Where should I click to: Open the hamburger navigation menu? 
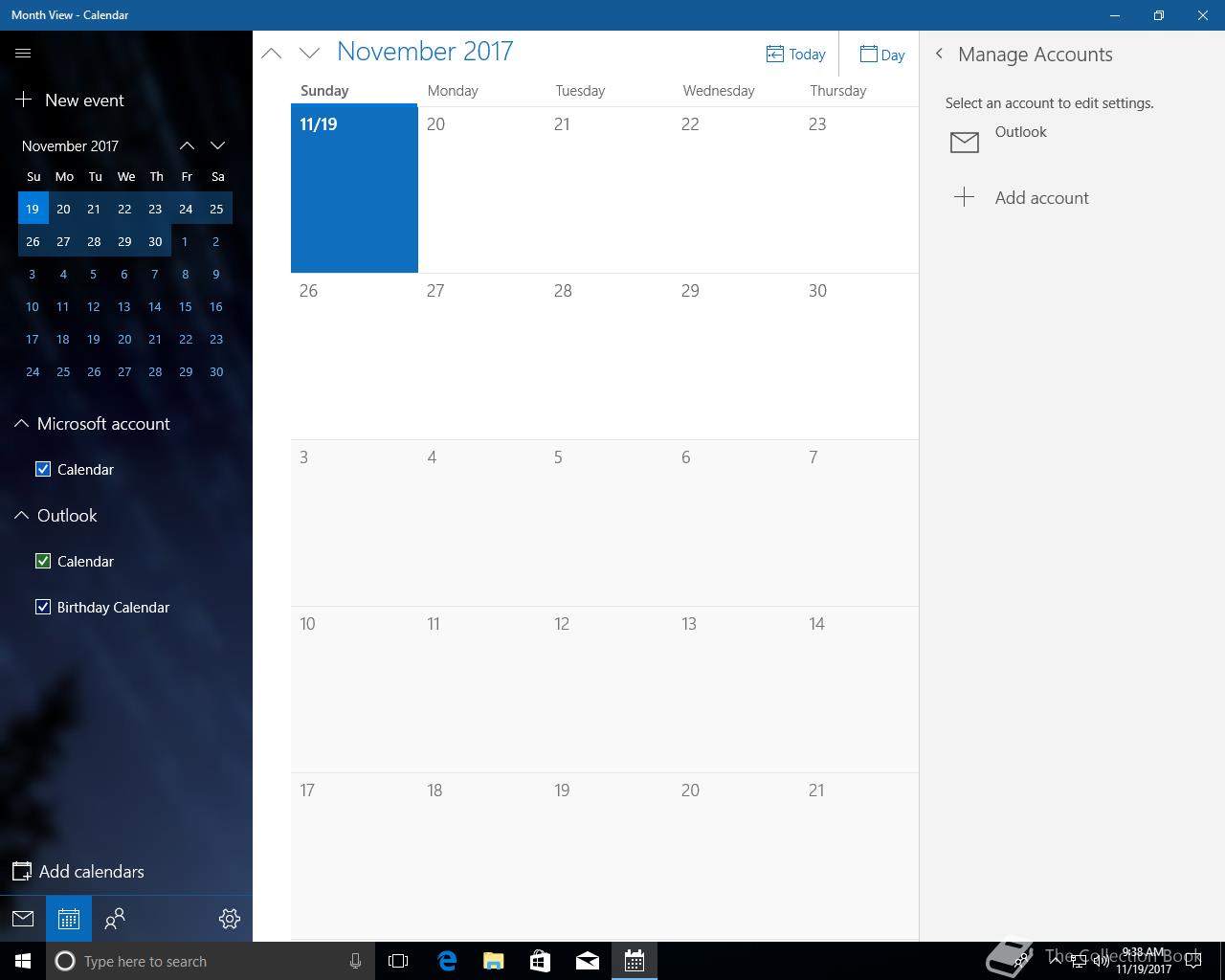(23, 54)
